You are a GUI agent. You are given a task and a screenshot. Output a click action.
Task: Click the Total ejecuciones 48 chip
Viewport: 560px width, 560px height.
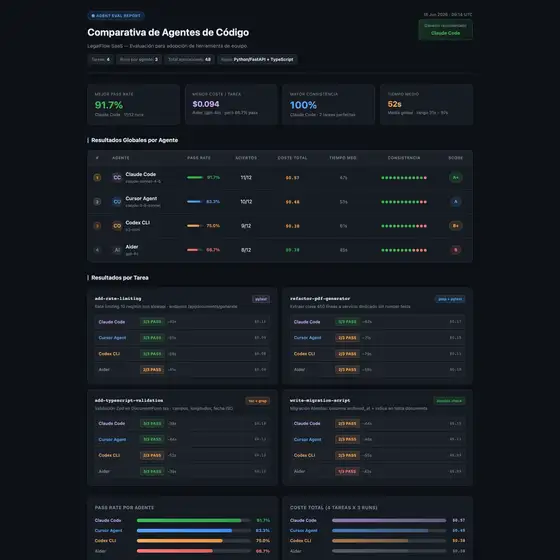(x=189, y=60)
